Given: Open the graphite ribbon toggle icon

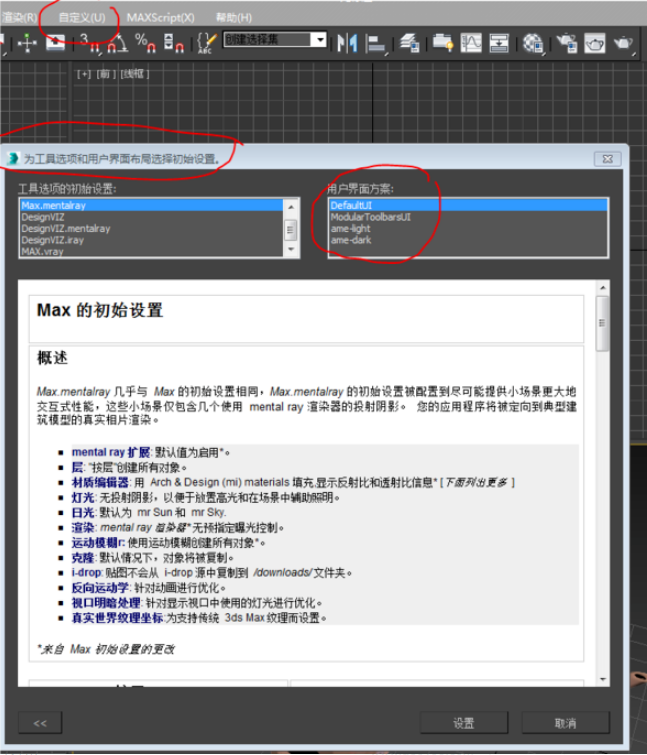Looking at the screenshot, I should pos(442,43).
